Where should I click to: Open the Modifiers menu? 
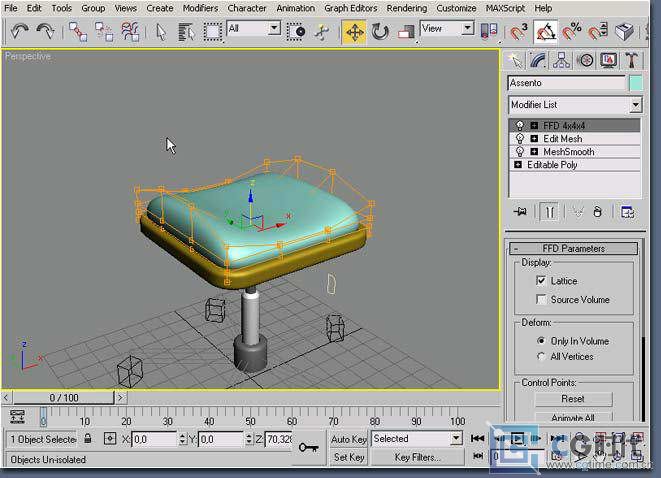200,8
